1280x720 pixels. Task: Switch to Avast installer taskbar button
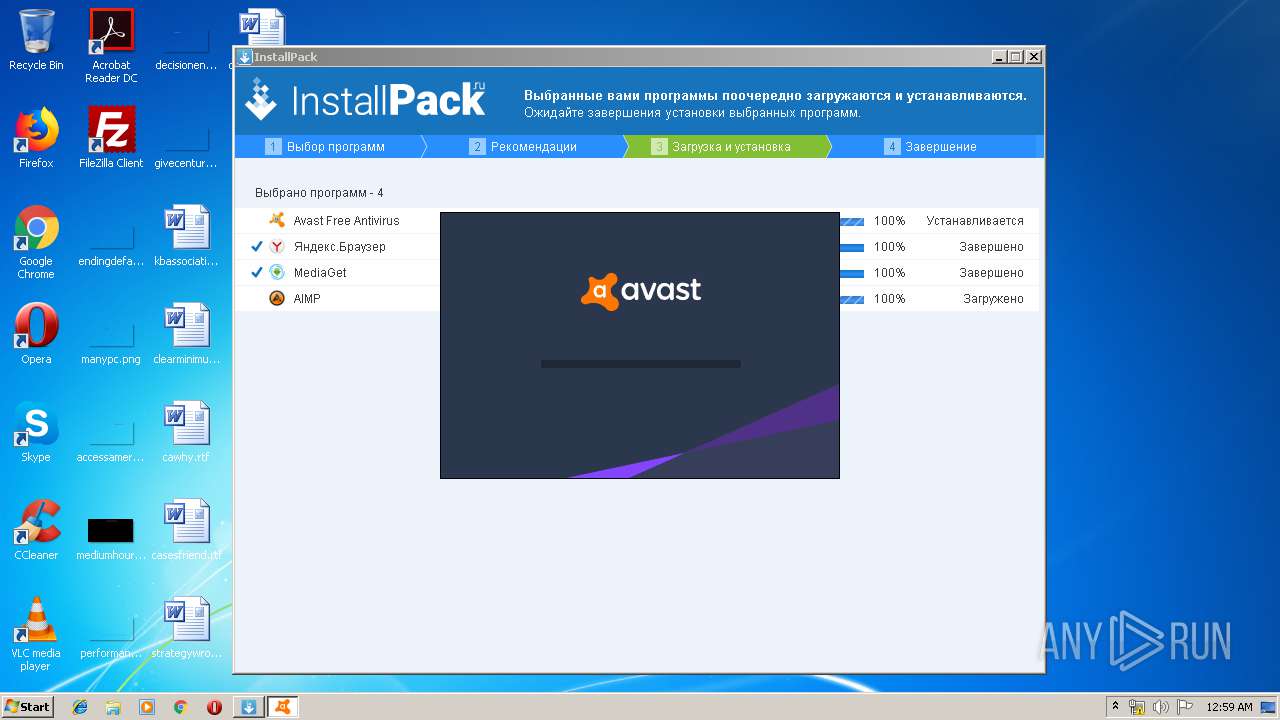[283, 707]
